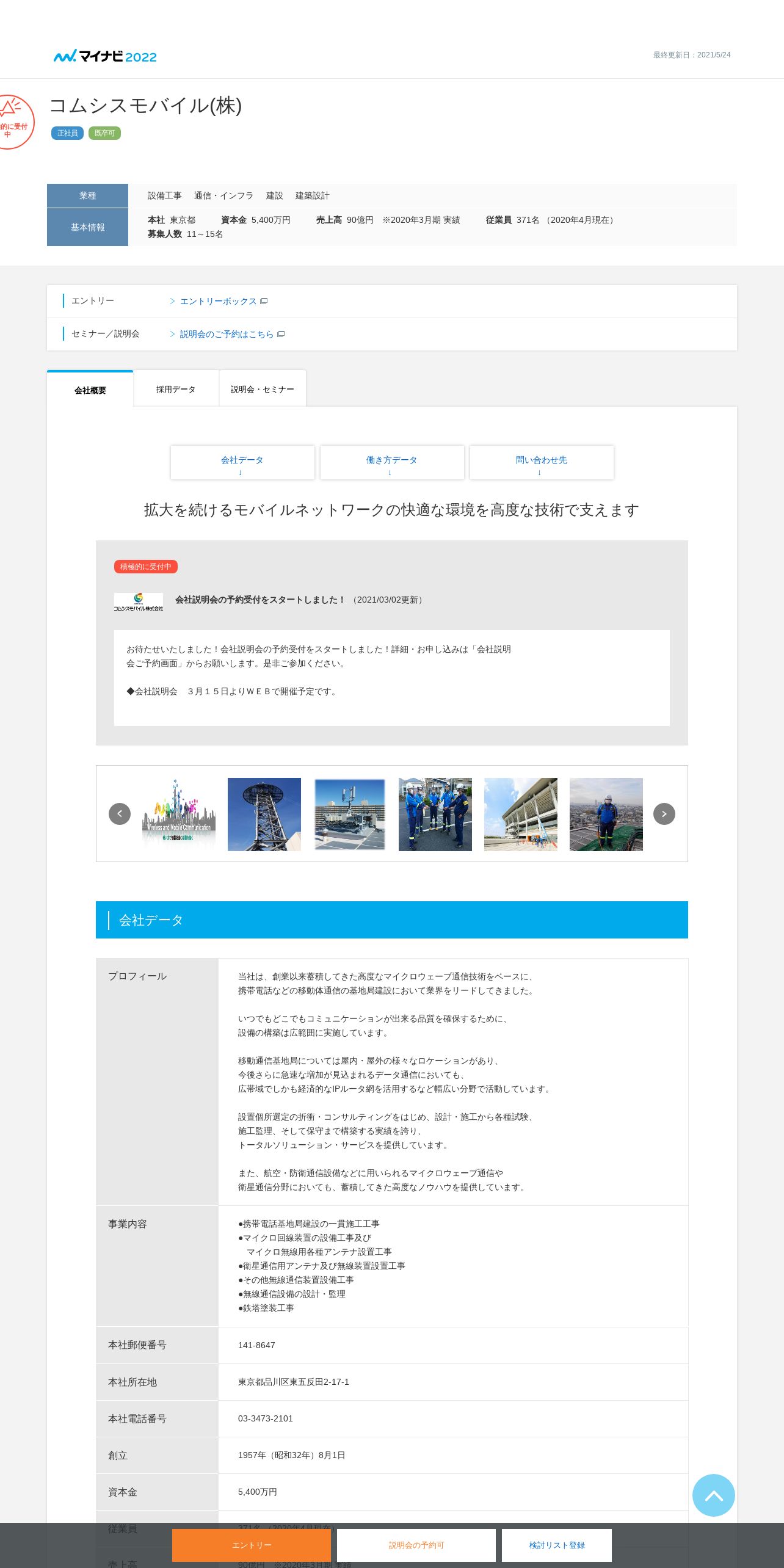Screen dimensions: 784x1568
Task: Switch to the 採用データ tab
Action: (x=176, y=388)
